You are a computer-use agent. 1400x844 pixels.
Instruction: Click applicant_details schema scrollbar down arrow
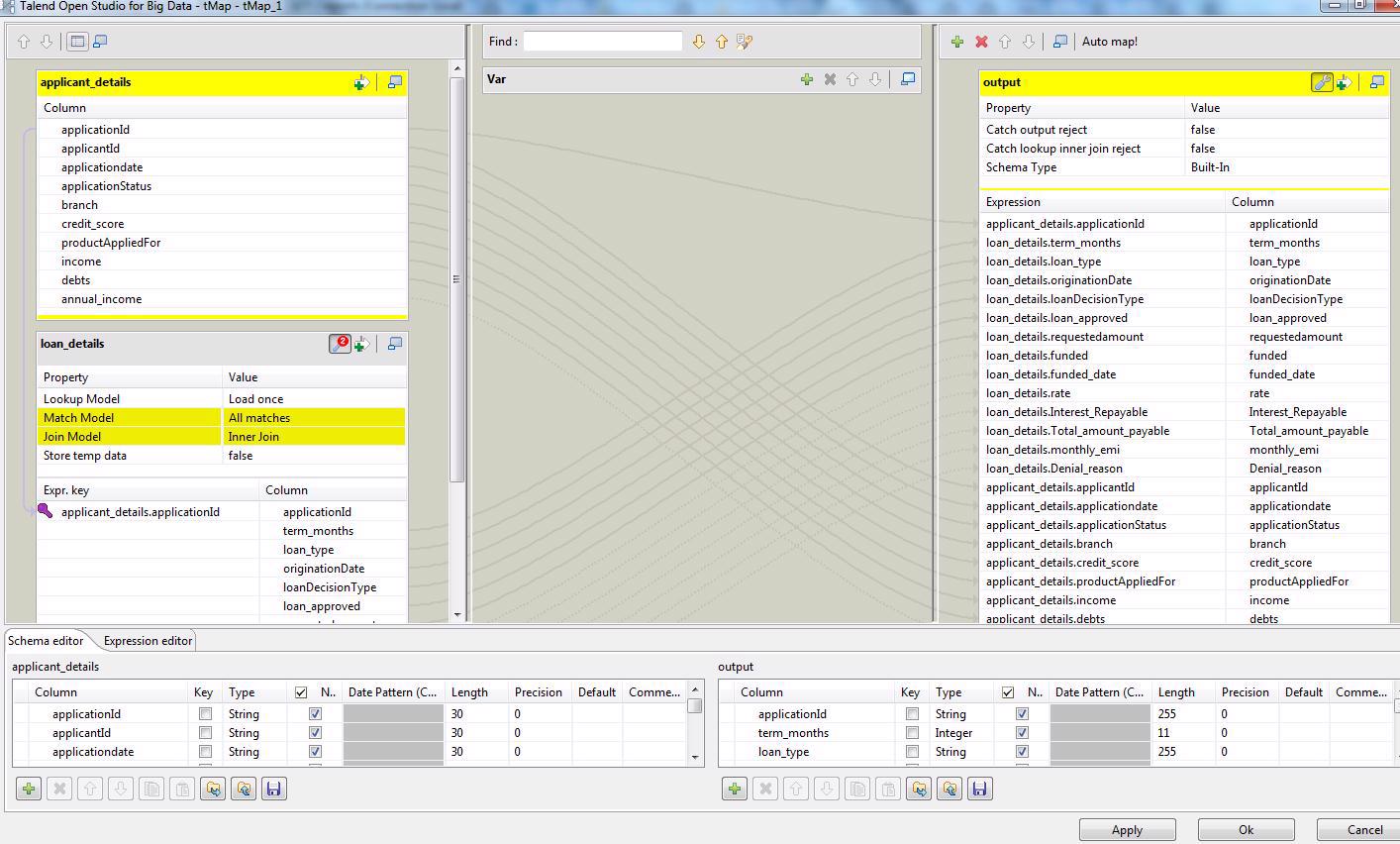695,758
